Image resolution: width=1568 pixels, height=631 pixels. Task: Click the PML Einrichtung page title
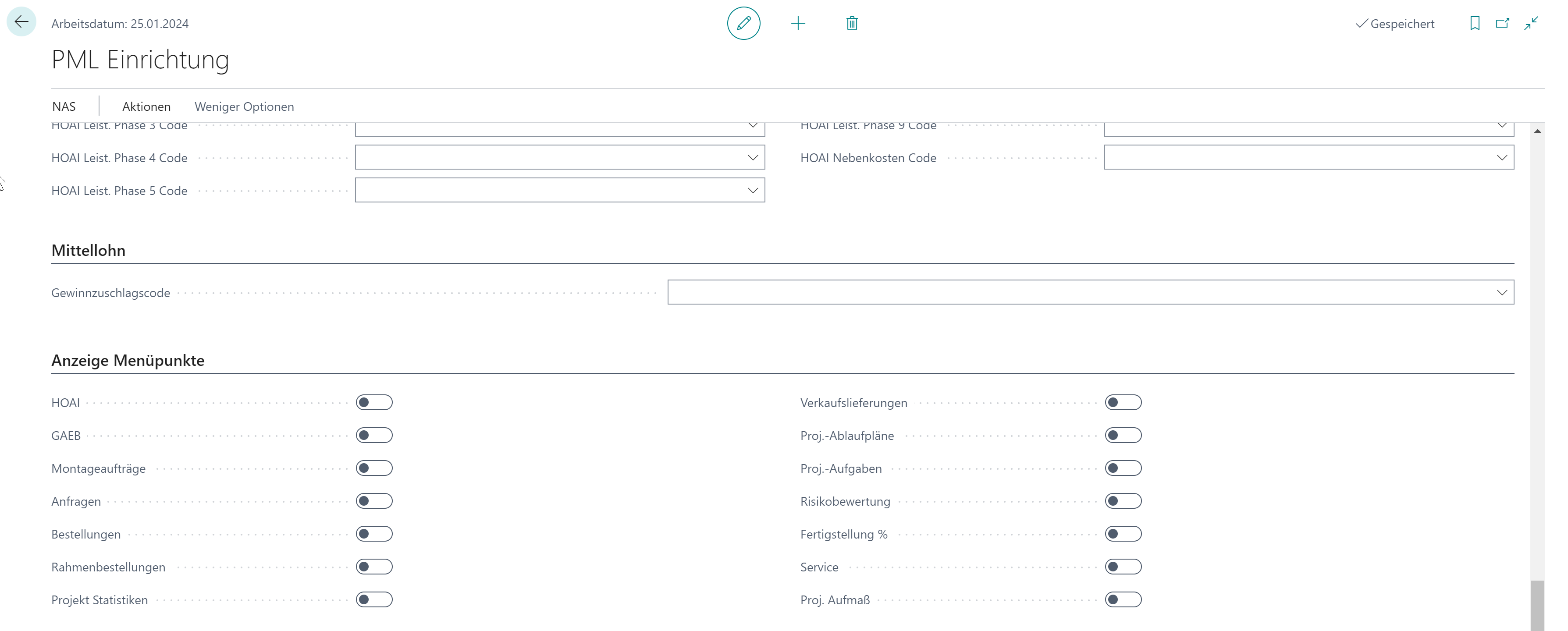(140, 60)
